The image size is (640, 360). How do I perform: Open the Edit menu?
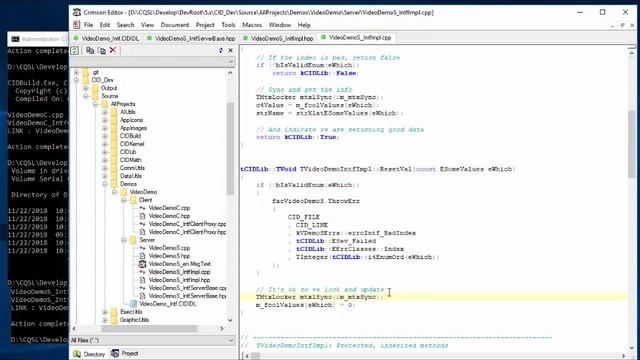[105, 25]
